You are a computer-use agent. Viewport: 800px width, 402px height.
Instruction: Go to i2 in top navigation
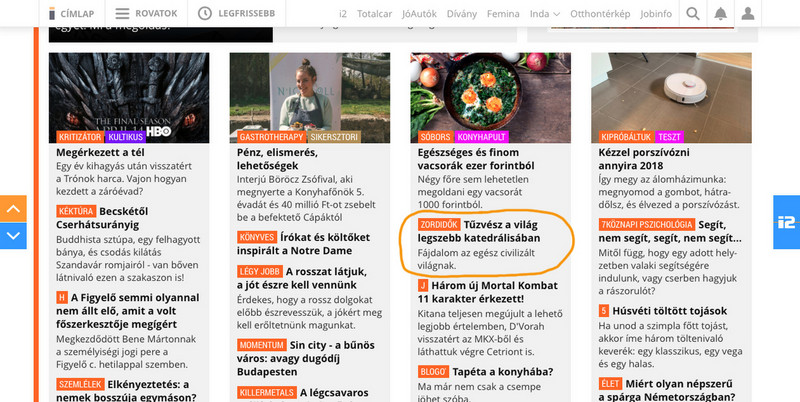coord(343,14)
